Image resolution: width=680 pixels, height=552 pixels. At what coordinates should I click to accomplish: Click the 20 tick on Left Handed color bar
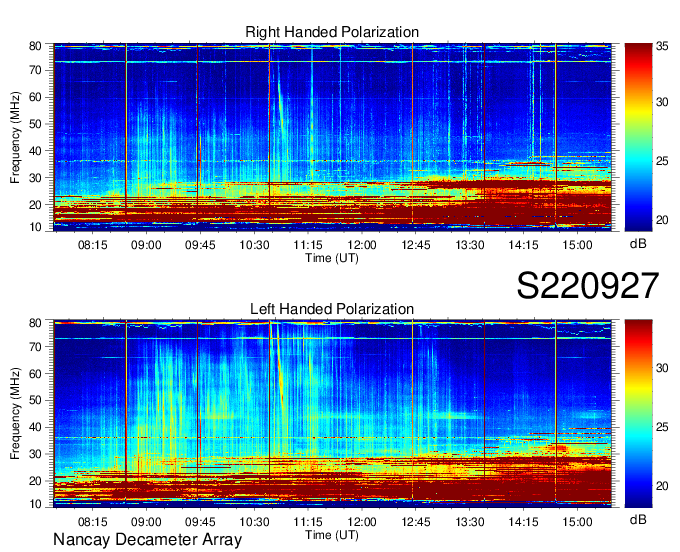coord(662,486)
